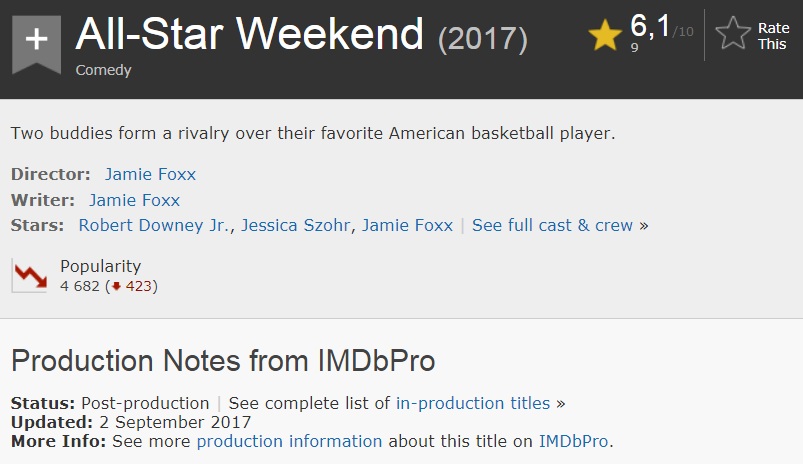Screen dimensions: 803x464
Task: Open Jamie Foxx in the Stars list
Action: 407,225
